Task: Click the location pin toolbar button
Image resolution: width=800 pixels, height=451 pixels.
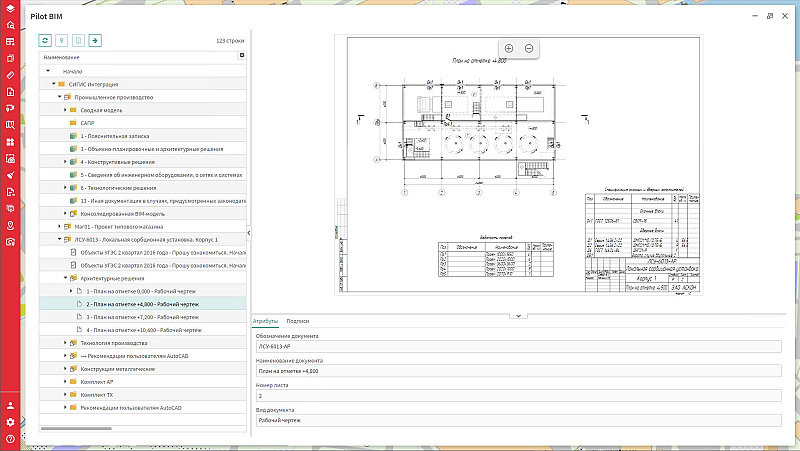Action: 62,41
